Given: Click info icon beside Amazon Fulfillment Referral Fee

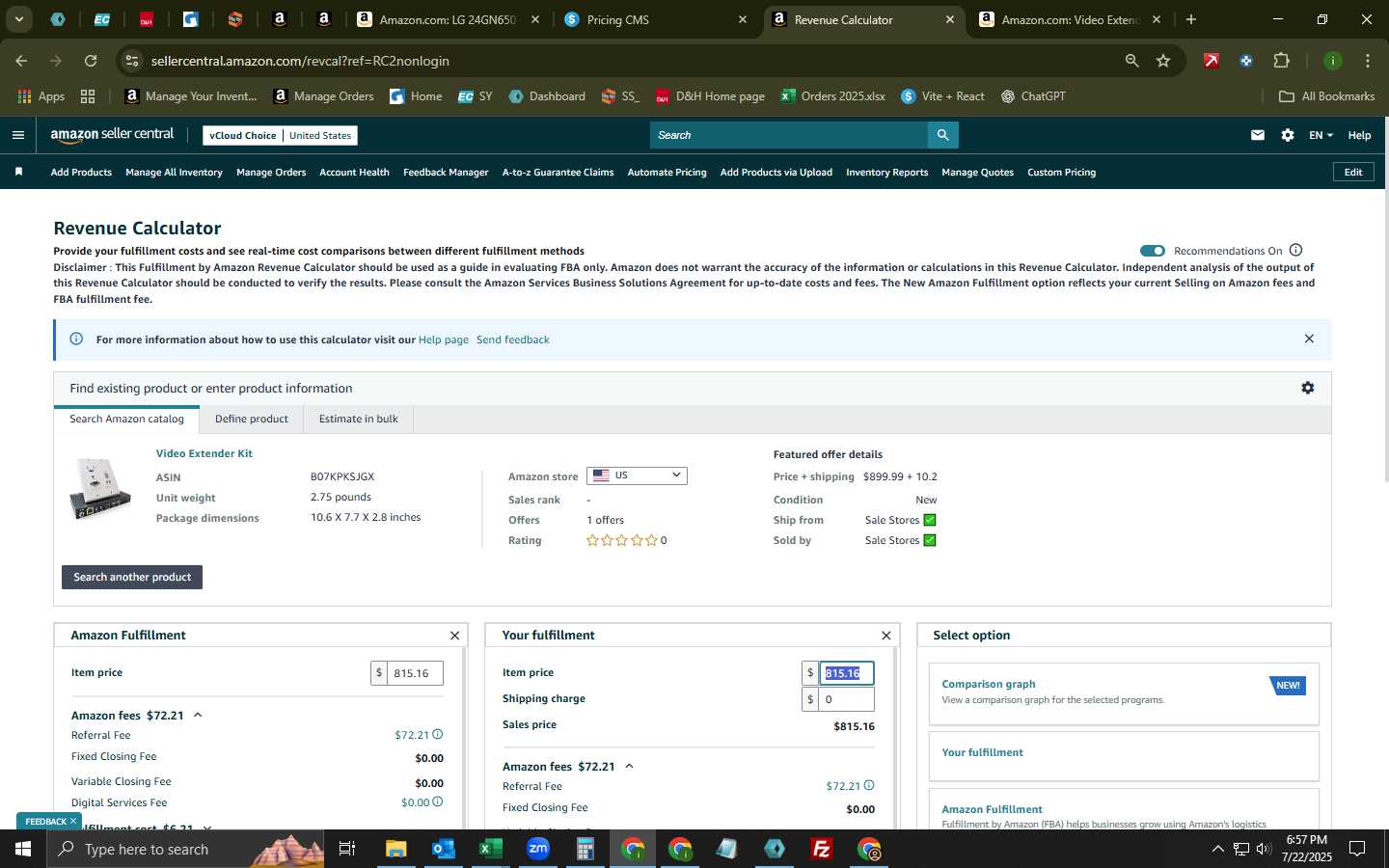Looking at the screenshot, I should pyautogui.click(x=437, y=735).
